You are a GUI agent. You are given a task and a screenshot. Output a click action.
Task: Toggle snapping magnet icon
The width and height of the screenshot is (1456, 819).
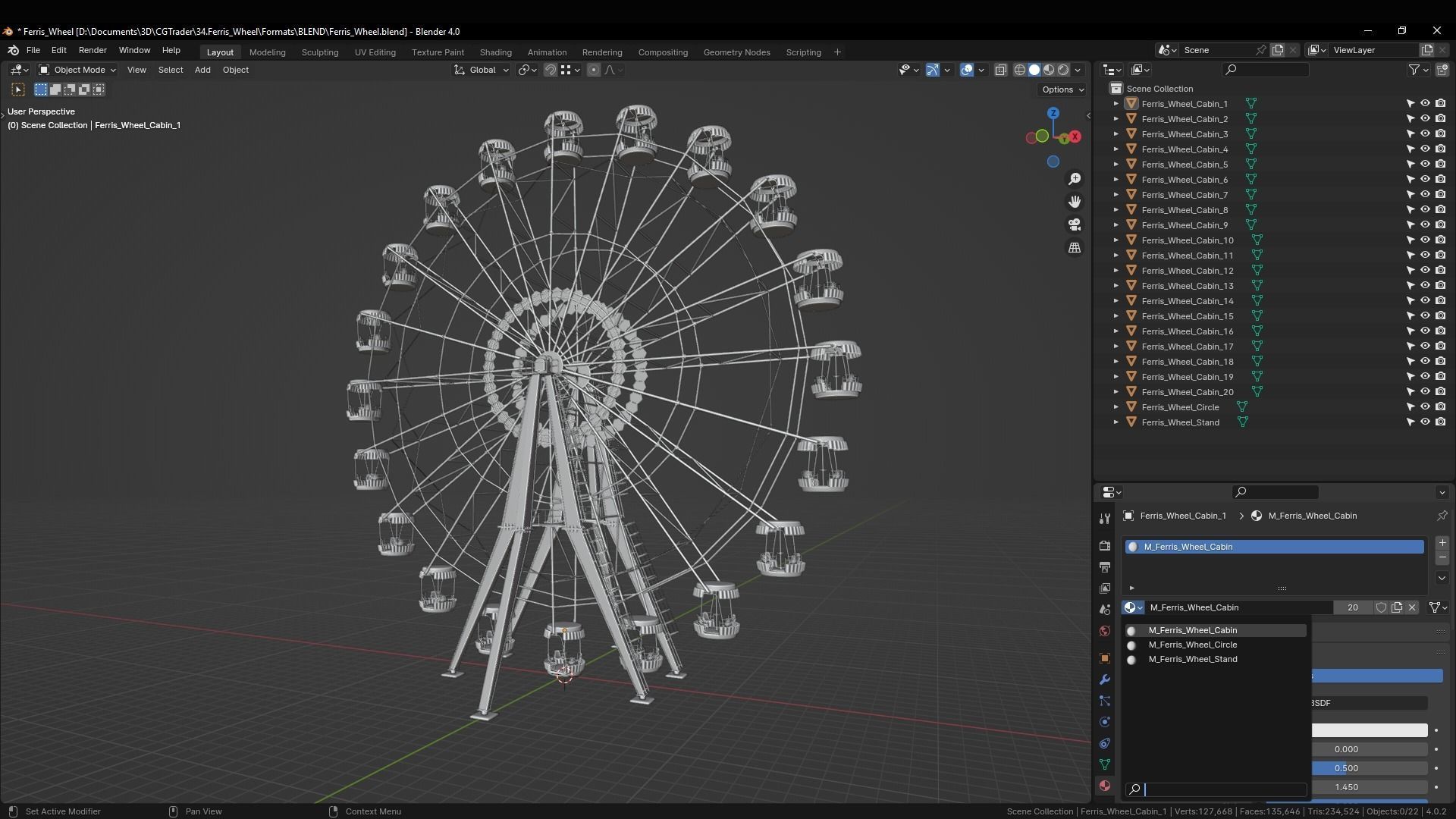551,70
